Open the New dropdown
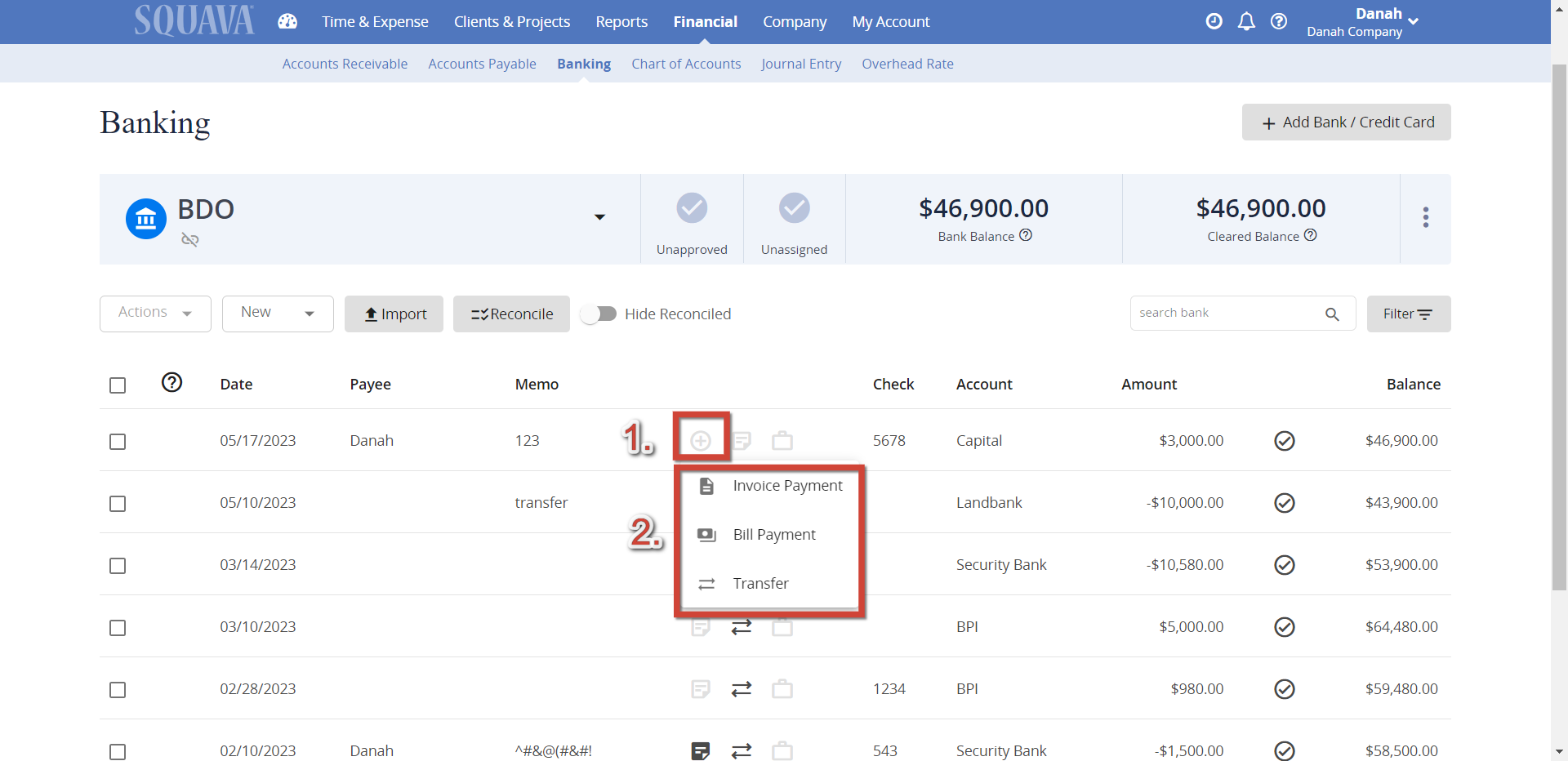 (277, 313)
